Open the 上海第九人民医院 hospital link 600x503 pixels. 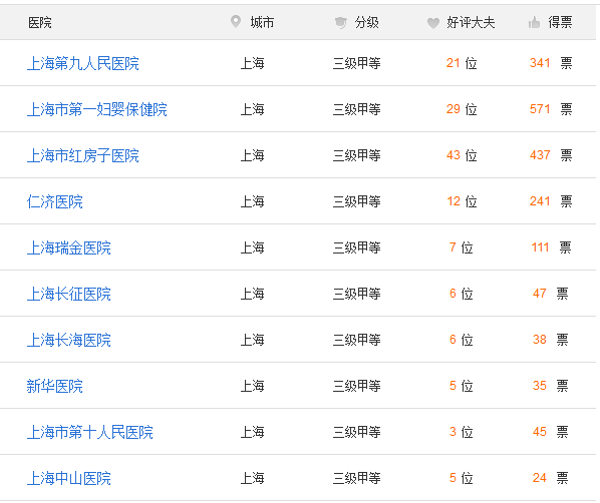click(83, 63)
